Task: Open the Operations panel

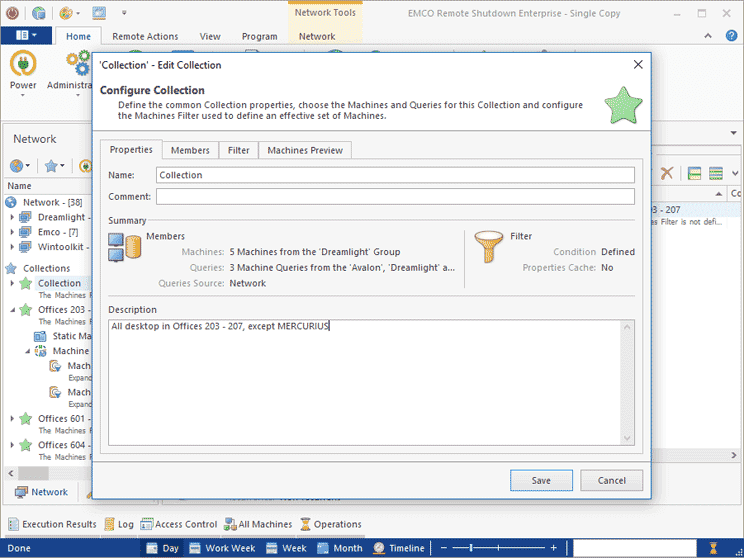Action: click(x=331, y=524)
